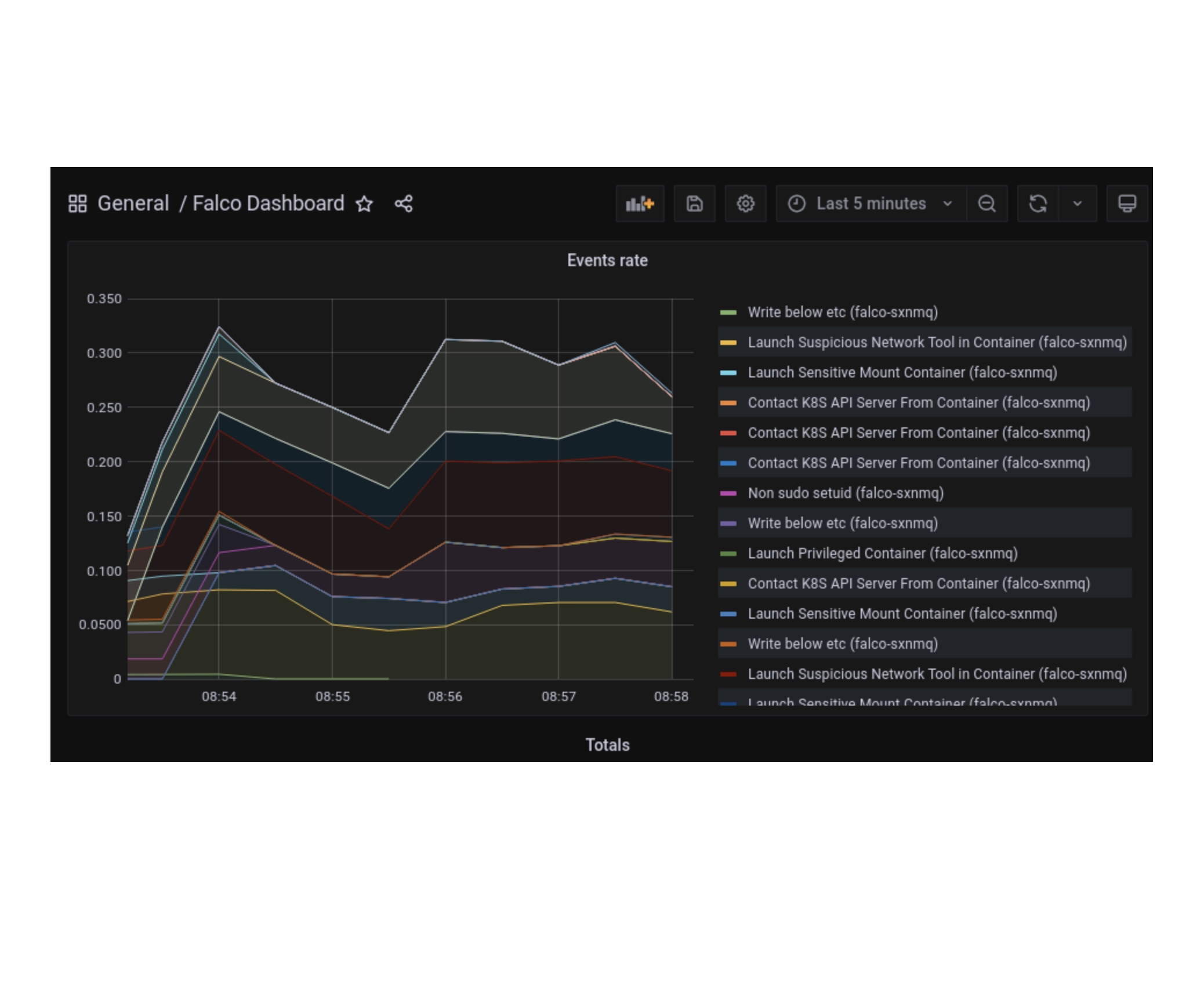The image size is (1204, 988).
Task: Toggle the first green Write below etc series
Action: (843, 312)
